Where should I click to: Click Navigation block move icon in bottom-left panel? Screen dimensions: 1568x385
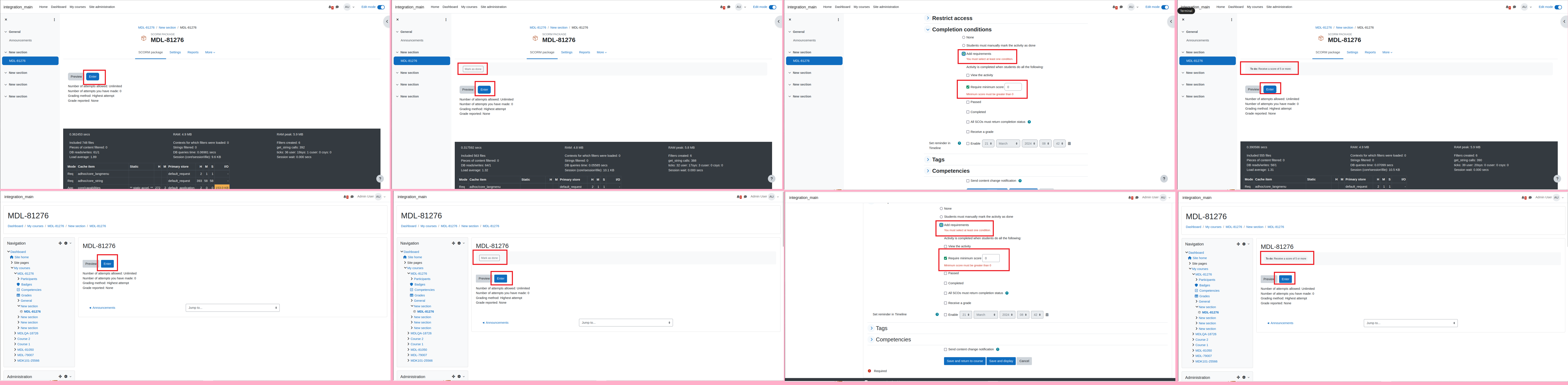point(60,243)
